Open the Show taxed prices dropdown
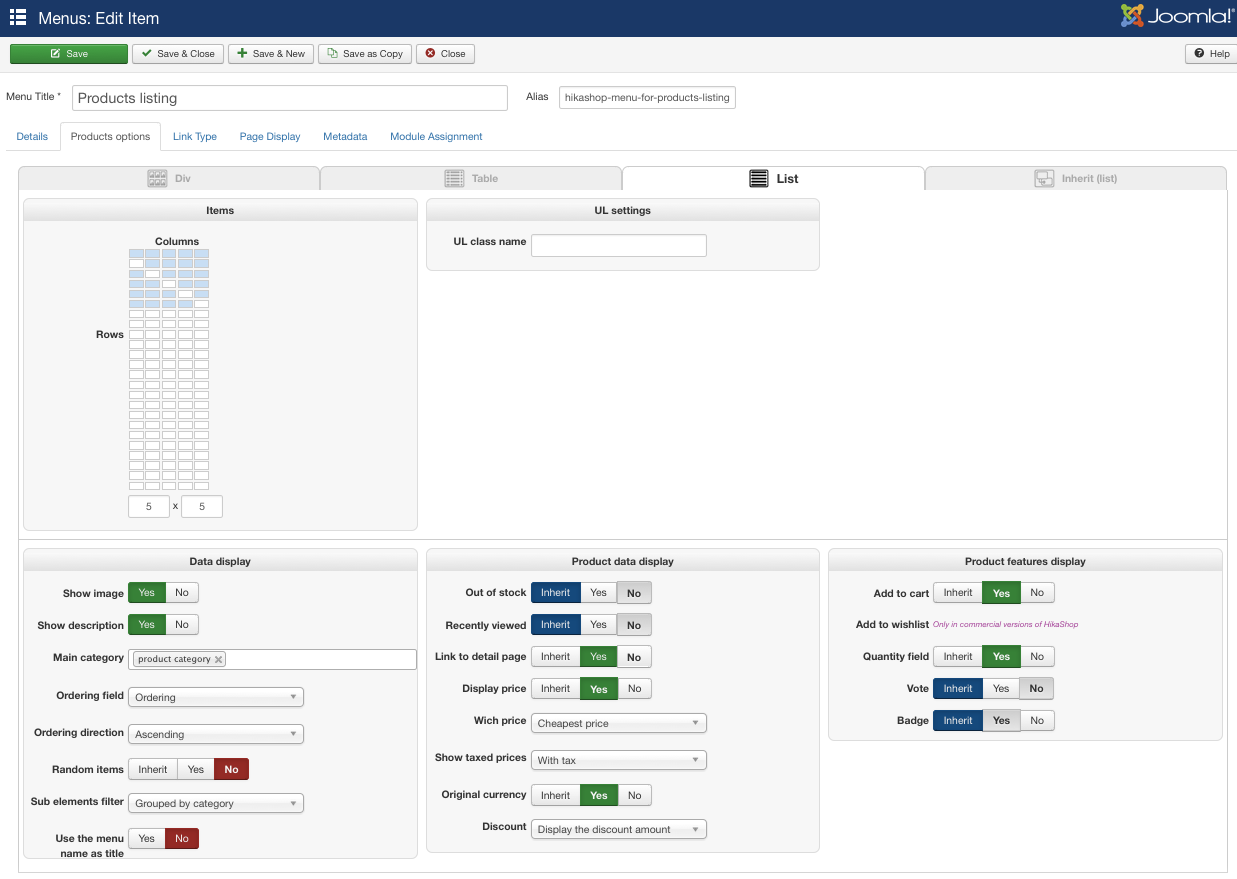This screenshot has width=1237, height=879. (x=619, y=760)
